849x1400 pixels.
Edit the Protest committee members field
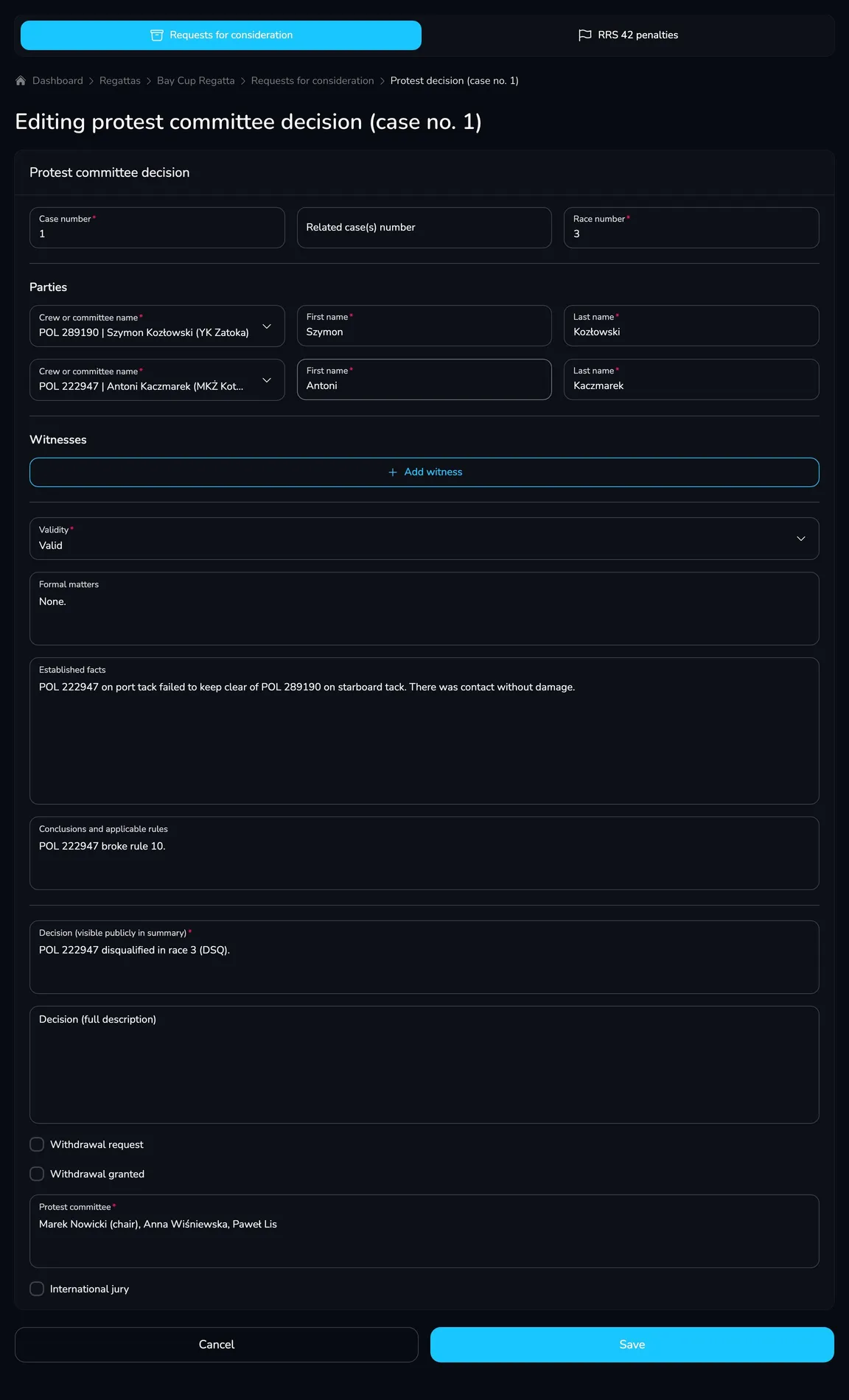[424, 1231]
